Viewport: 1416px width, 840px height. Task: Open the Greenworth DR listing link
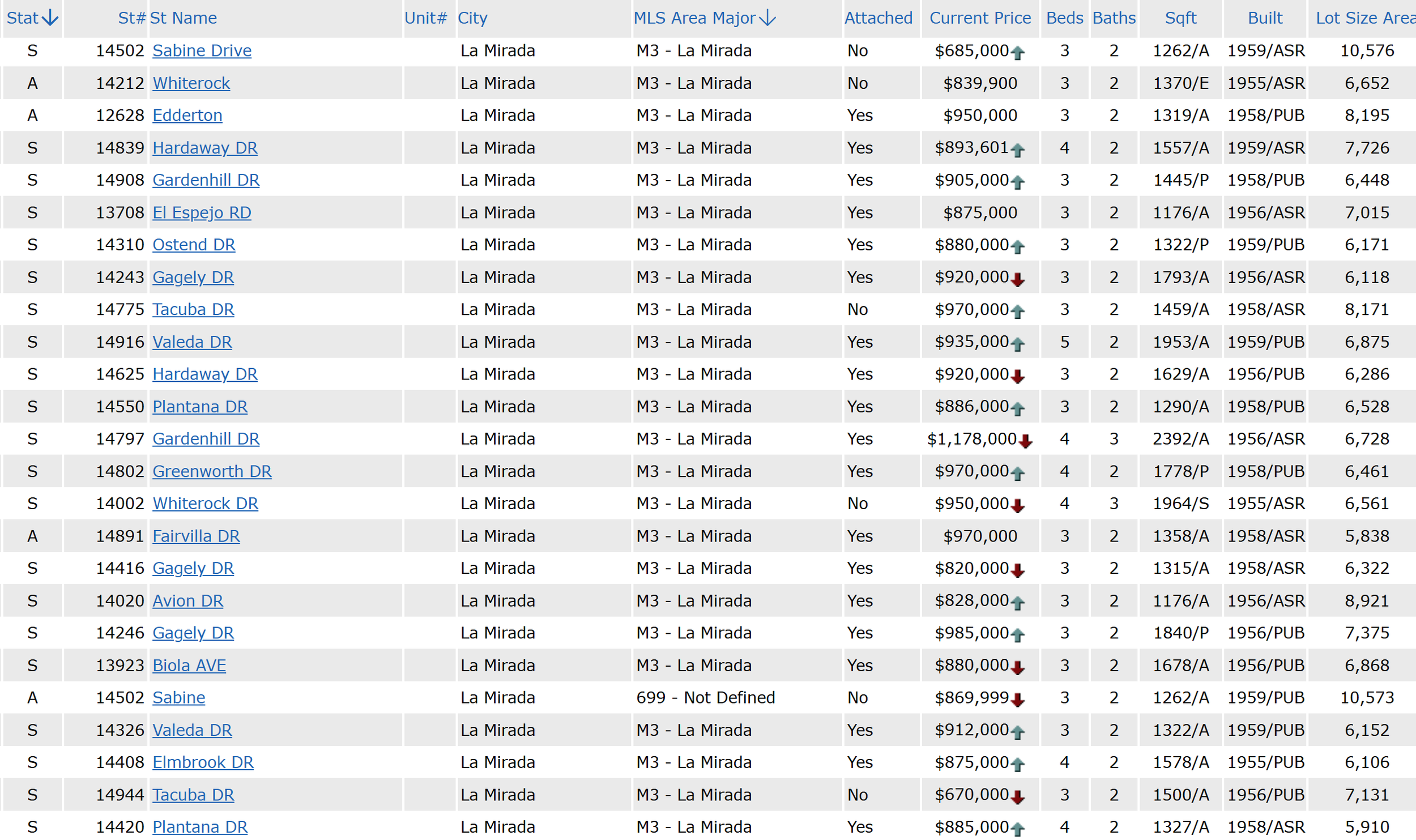(212, 471)
